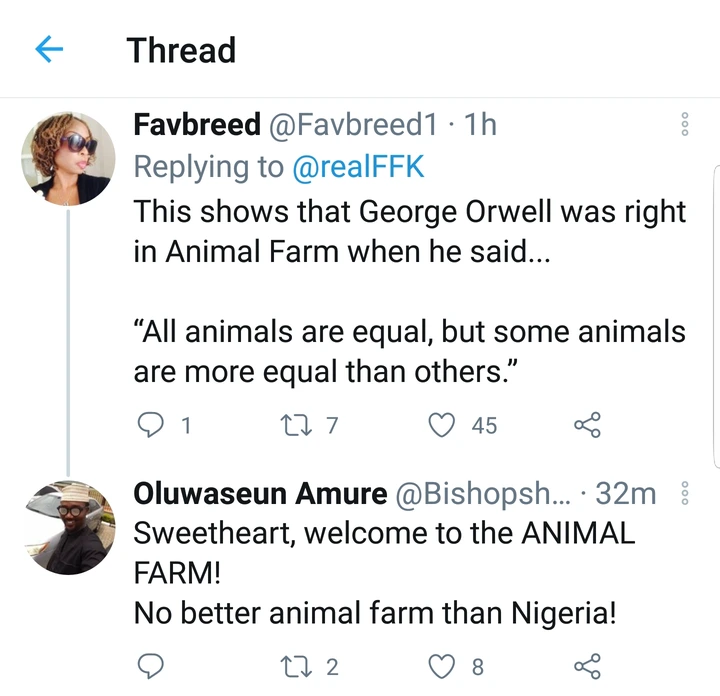Share Oluwaseun Amure's tweet

coord(588,666)
